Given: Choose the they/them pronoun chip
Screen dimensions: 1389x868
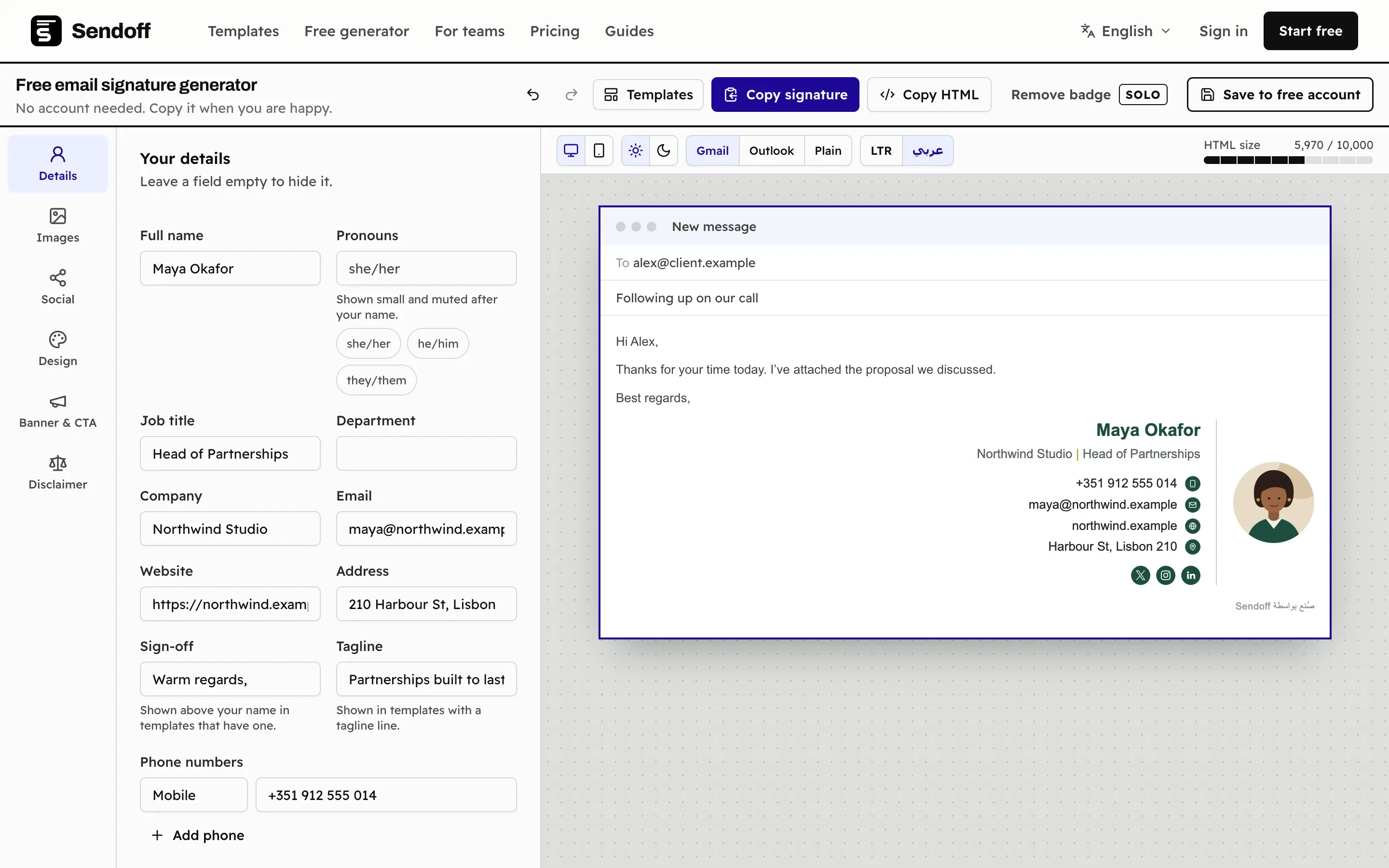Looking at the screenshot, I should tap(376, 380).
